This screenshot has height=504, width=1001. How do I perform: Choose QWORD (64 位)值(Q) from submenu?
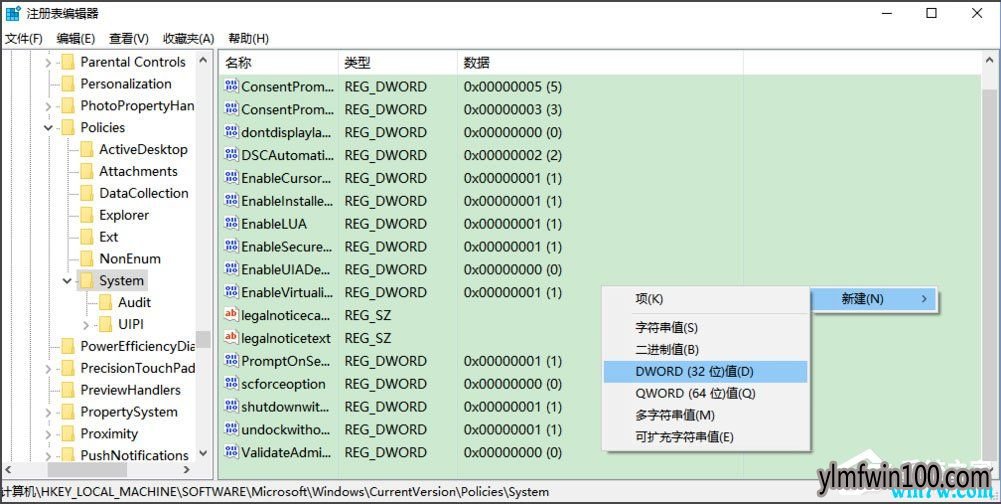705,393
